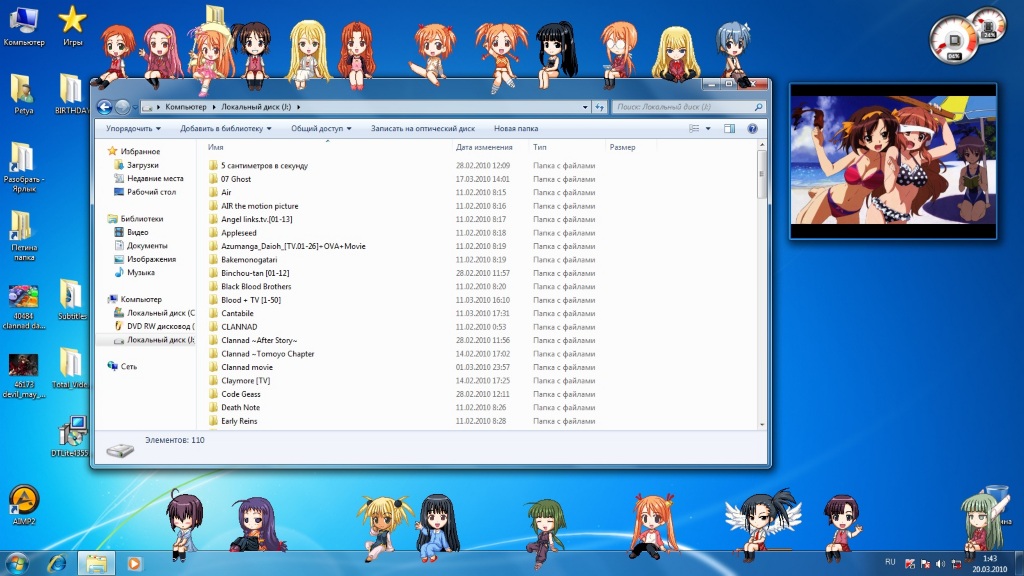The width and height of the screenshot is (1024, 576).
Task: Sort by Дата изменения column header
Action: point(484,148)
